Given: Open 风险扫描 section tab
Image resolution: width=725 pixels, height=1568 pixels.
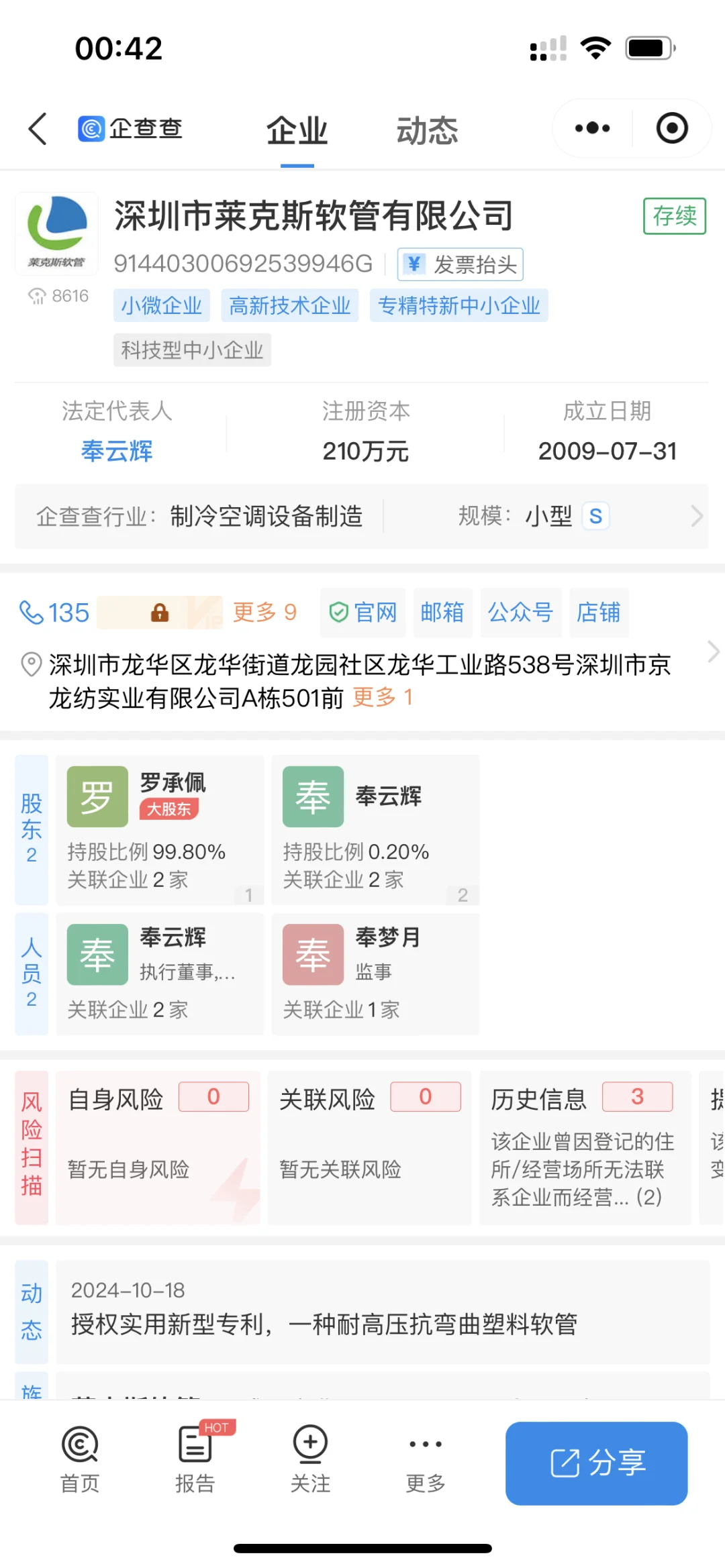Looking at the screenshot, I should [x=32, y=1147].
